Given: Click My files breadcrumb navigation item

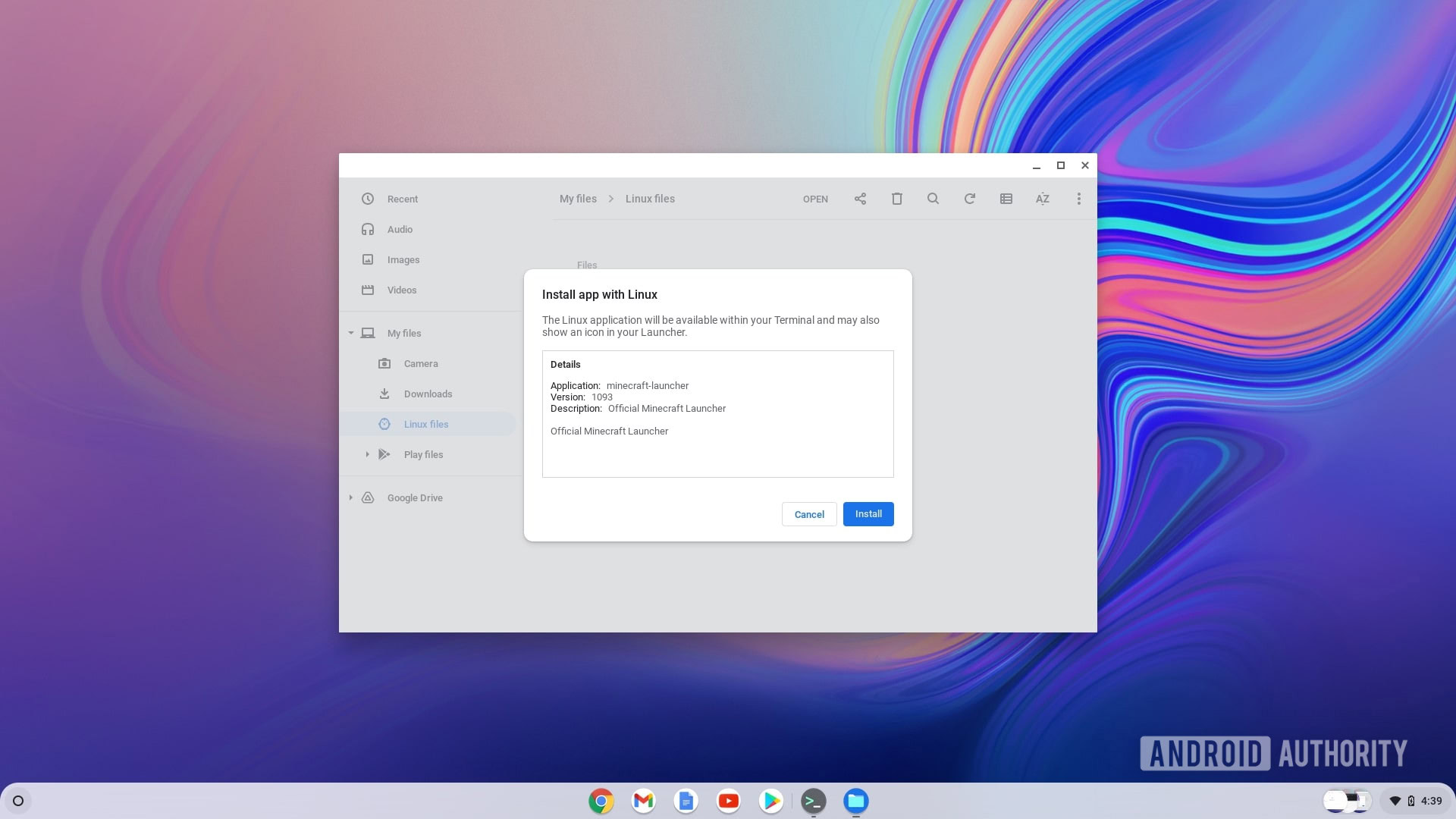Looking at the screenshot, I should click(x=578, y=198).
